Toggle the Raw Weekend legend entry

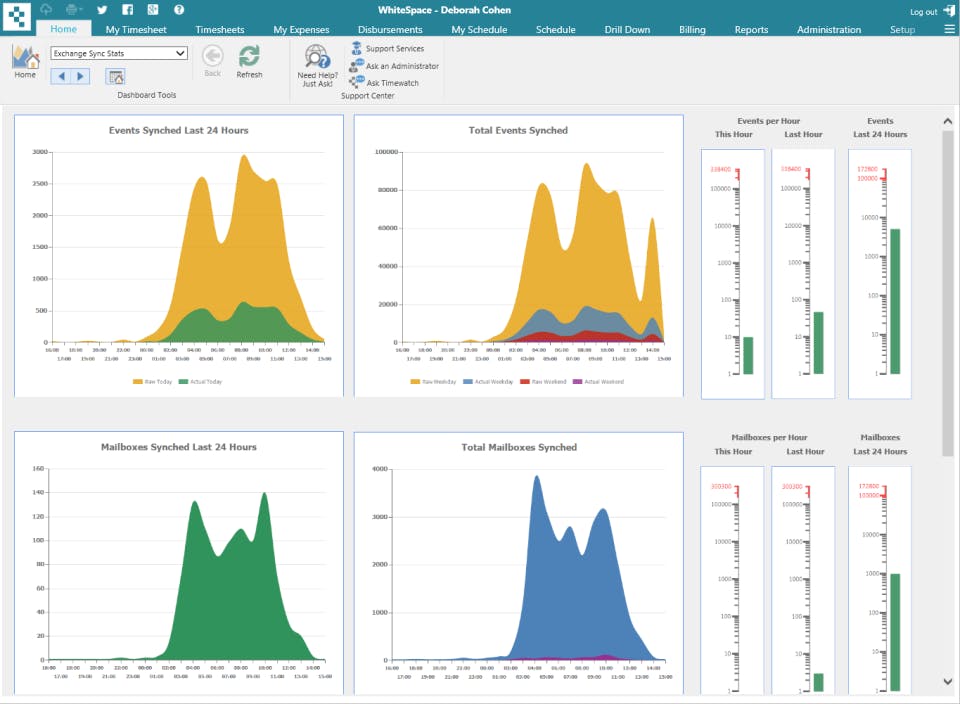pyautogui.click(x=543, y=382)
